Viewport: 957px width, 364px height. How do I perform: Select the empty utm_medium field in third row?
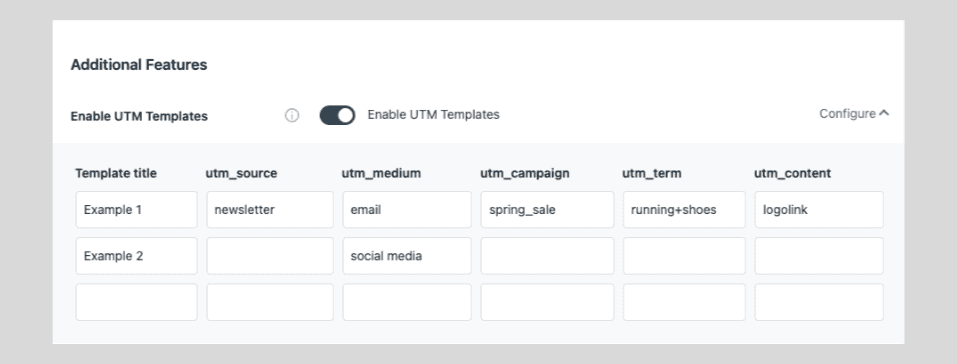point(407,302)
